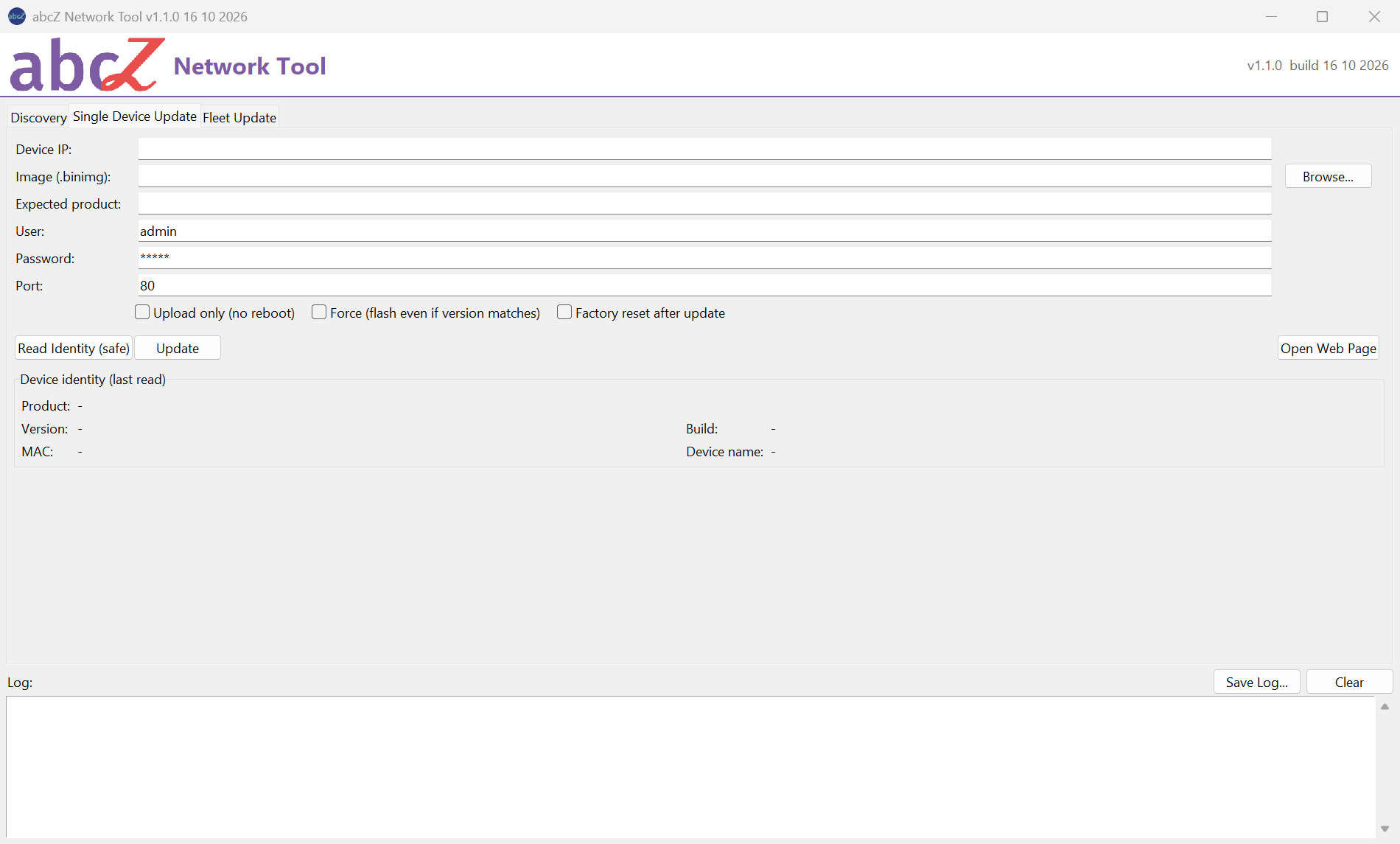Start the device Update button
This screenshot has height=844, width=1400.
point(178,348)
